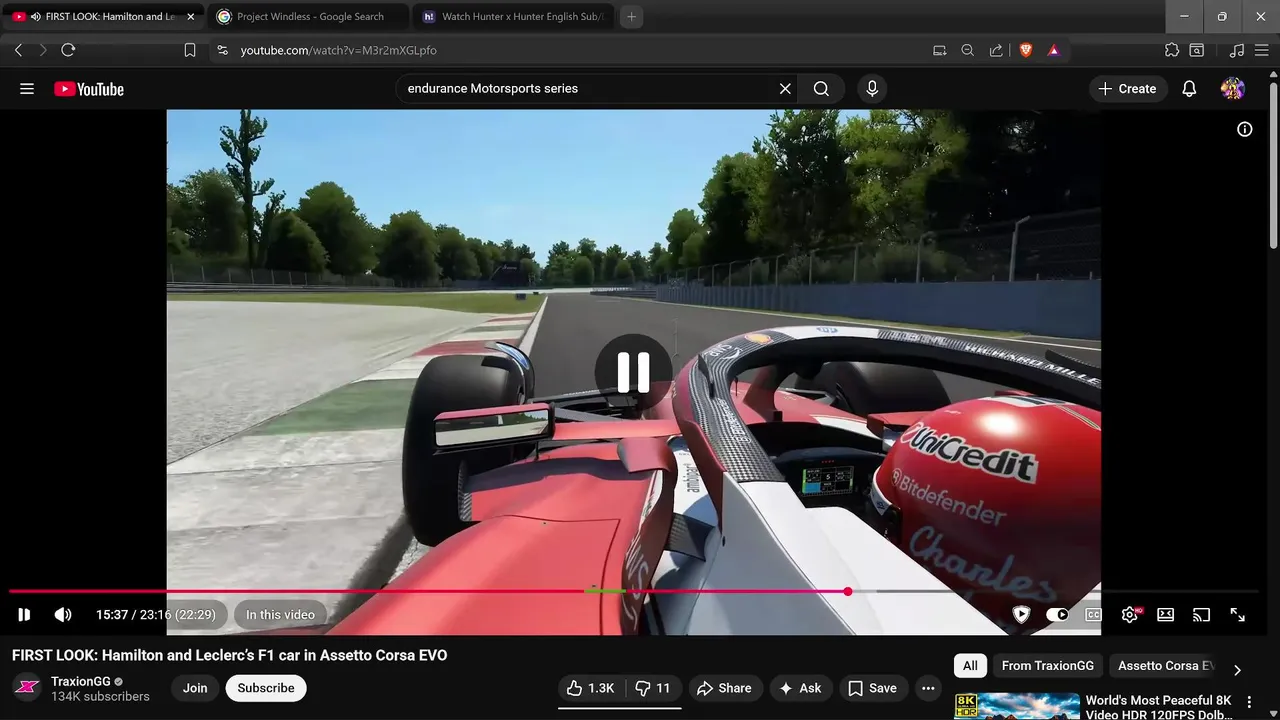Close the YouTube browser tab
This screenshot has width=1280, height=720.
[x=190, y=17]
